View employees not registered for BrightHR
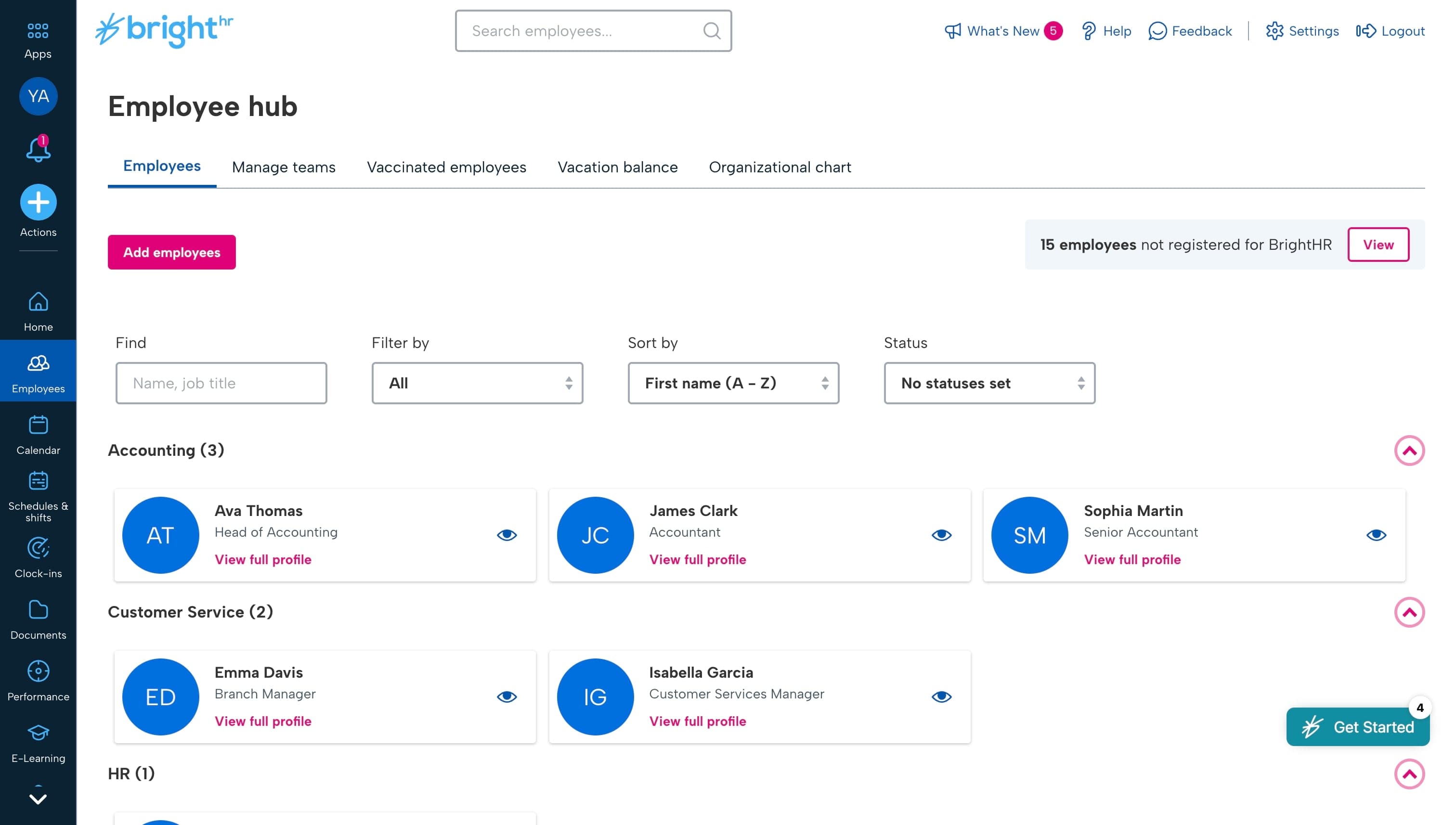Image resolution: width=1456 pixels, height=825 pixels. [1378, 245]
